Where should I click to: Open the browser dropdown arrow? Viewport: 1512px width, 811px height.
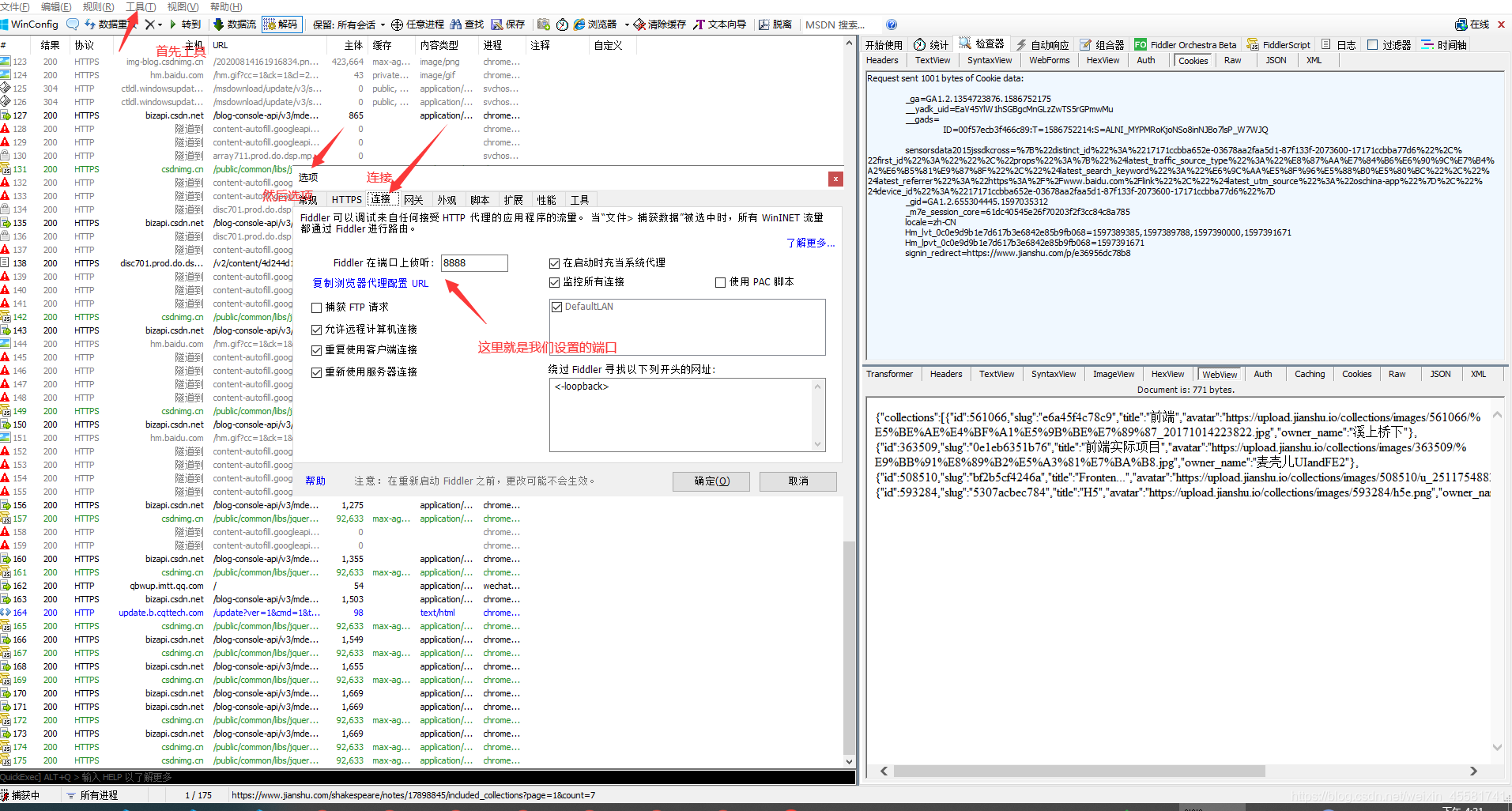(627, 25)
